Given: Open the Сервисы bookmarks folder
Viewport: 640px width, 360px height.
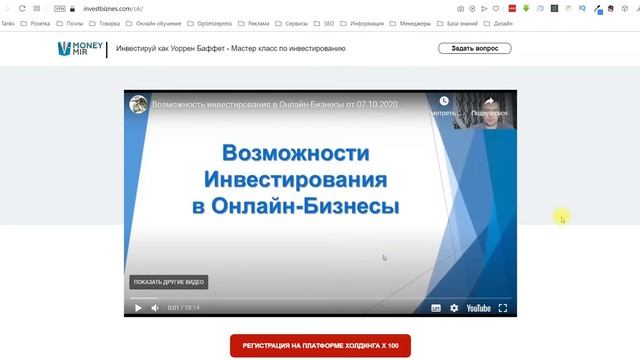Looking at the screenshot, I should pos(291,24).
